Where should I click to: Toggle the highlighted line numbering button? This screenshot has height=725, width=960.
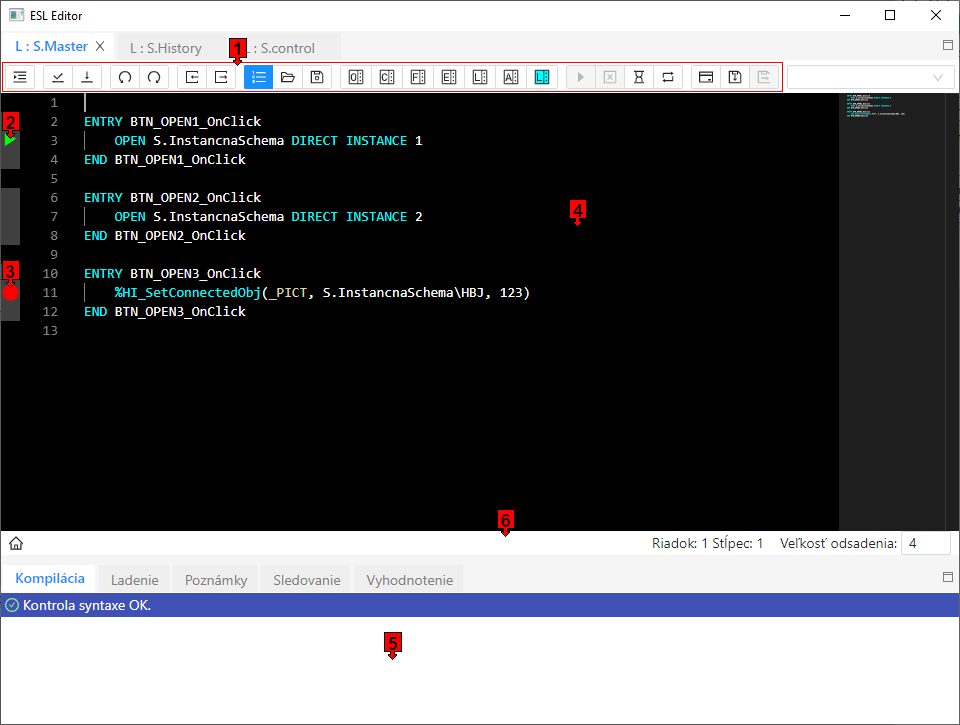tap(258, 77)
